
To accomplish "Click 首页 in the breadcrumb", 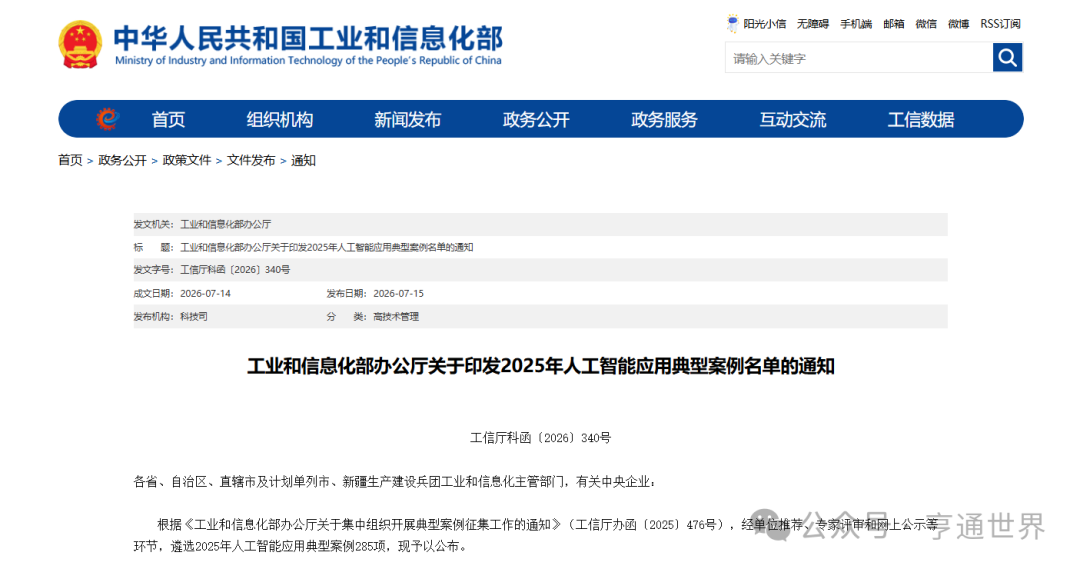I will click(70, 161).
